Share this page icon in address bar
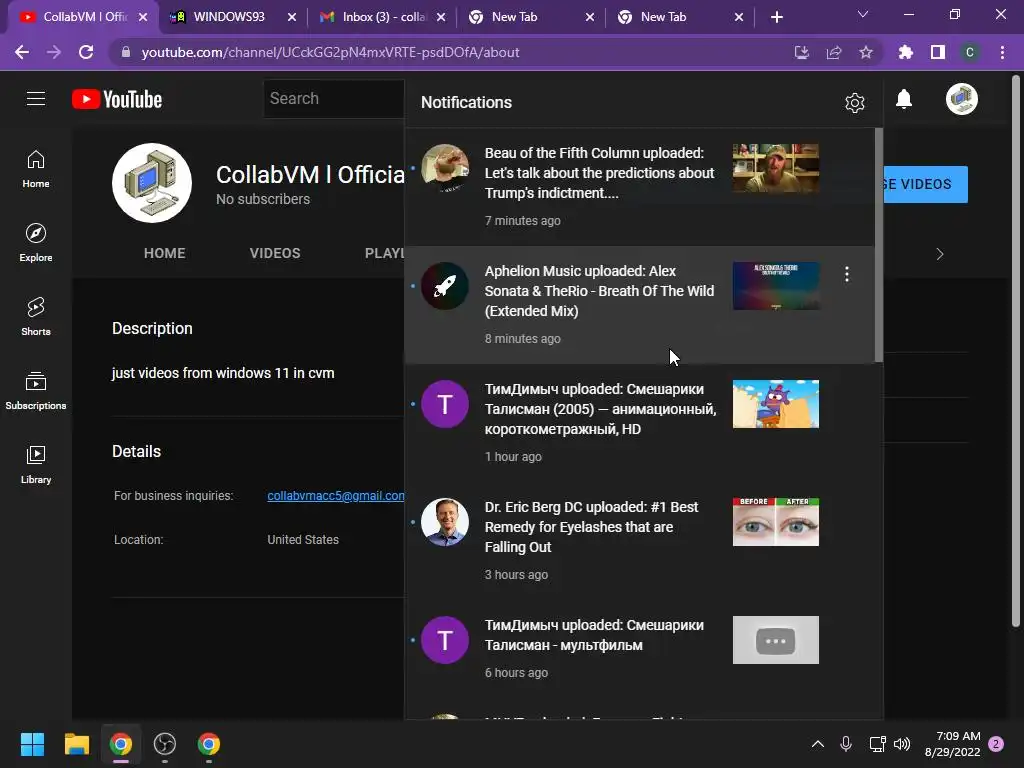The width and height of the screenshot is (1024, 768). pyautogui.click(x=834, y=52)
